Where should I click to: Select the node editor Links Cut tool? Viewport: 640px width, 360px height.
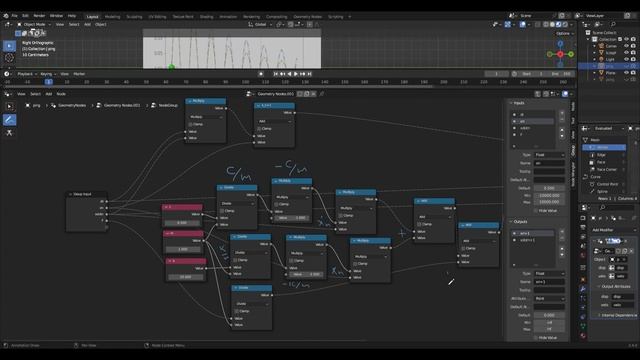pos(9,133)
